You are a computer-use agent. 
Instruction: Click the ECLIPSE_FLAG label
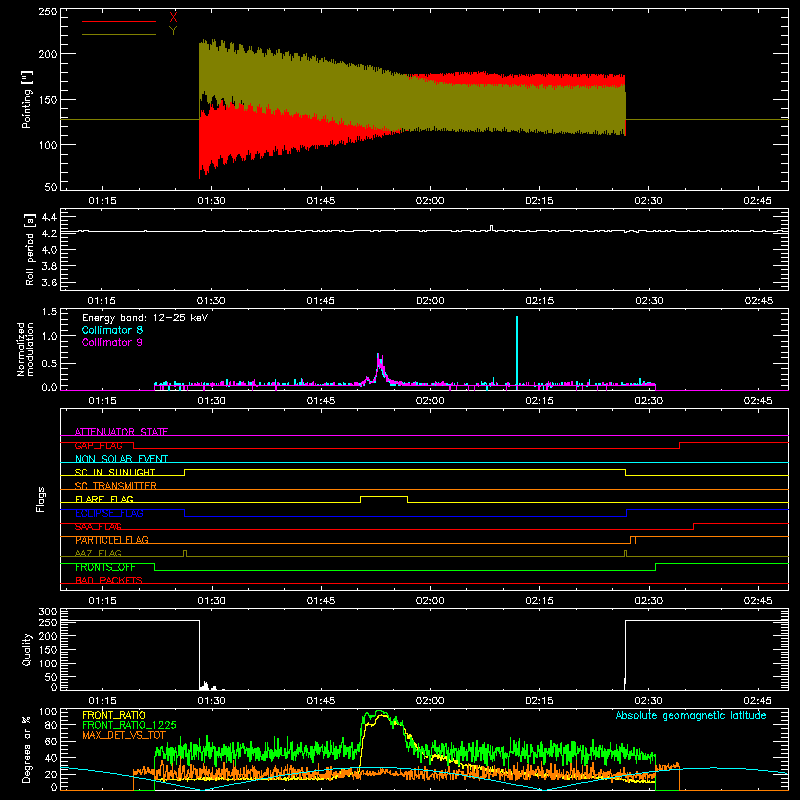(x=109, y=513)
